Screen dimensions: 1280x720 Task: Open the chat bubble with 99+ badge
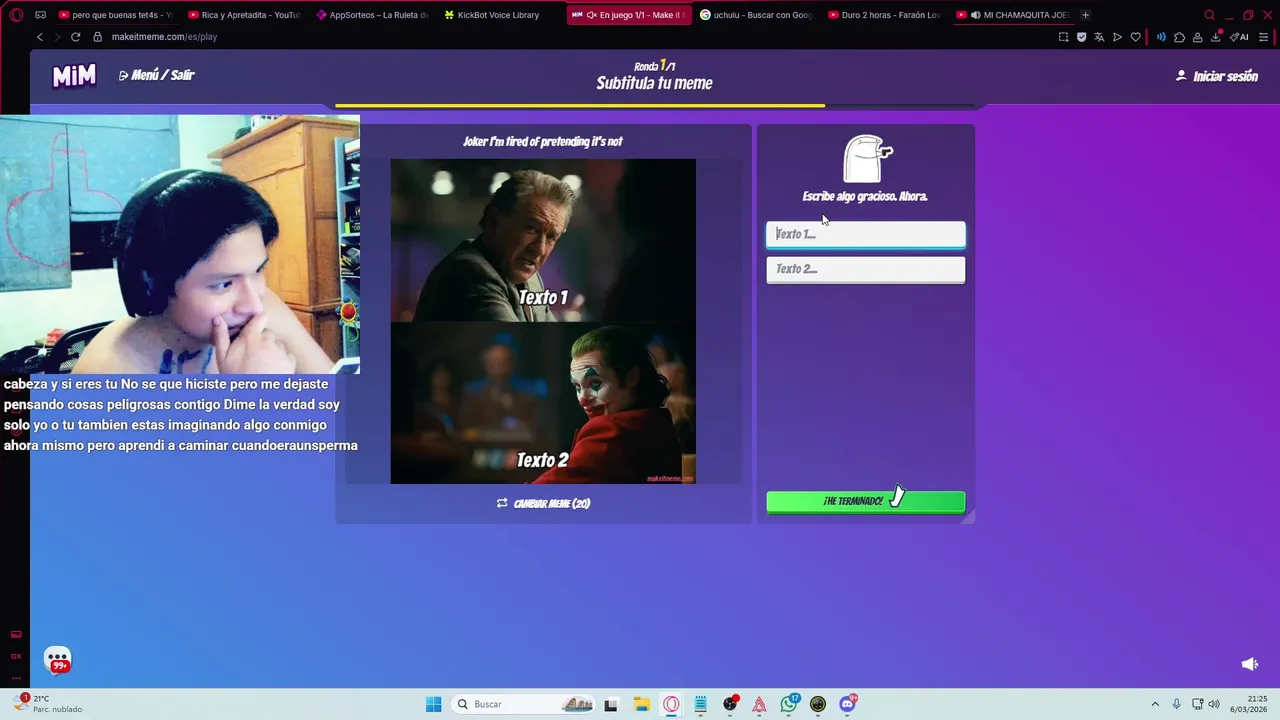tap(58, 660)
